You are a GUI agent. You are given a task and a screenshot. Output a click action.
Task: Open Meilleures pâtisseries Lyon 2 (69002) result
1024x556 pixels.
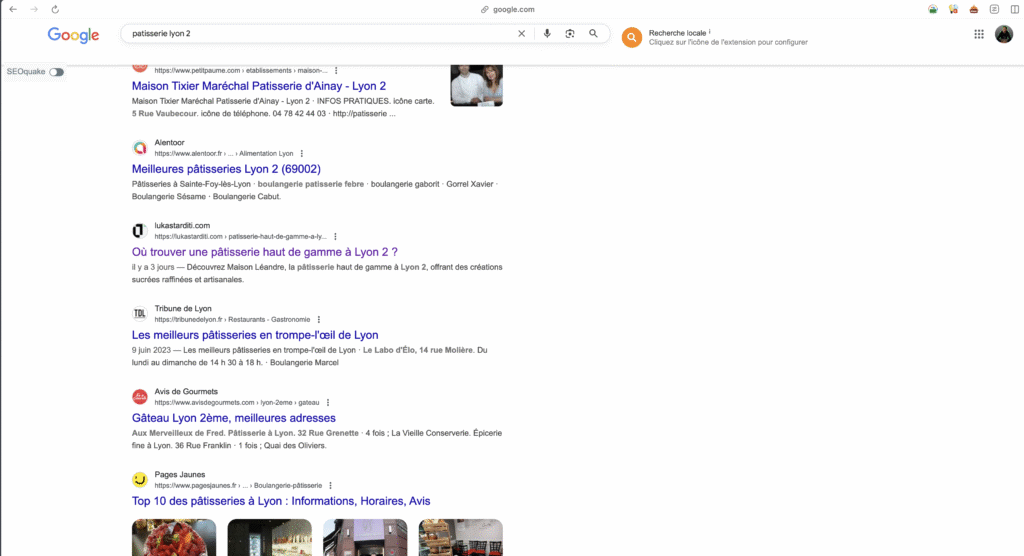coord(226,169)
